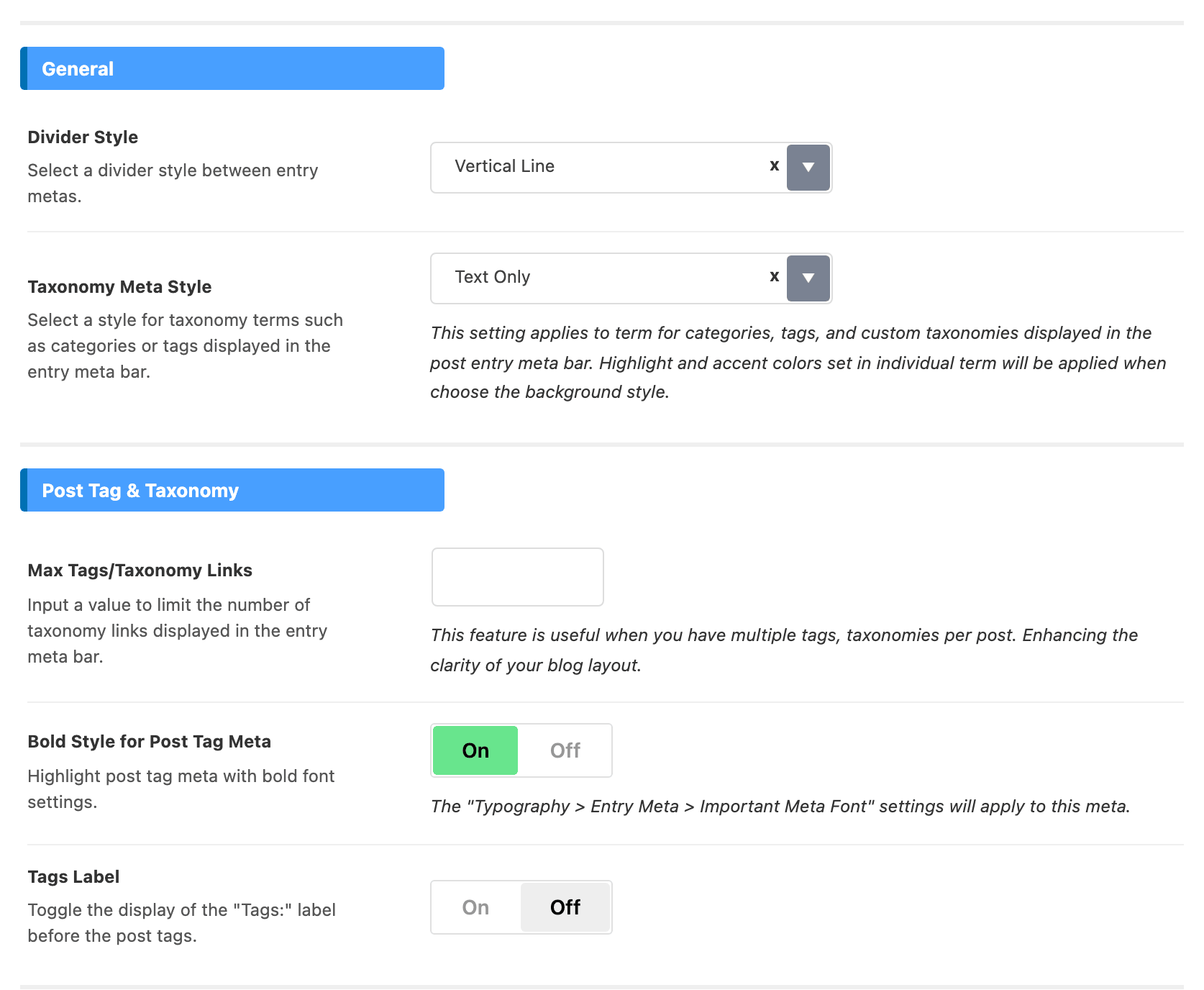This screenshot has width=1204, height=990.
Task: Click the Post Tag & Taxonomy section header
Action: tap(232, 490)
